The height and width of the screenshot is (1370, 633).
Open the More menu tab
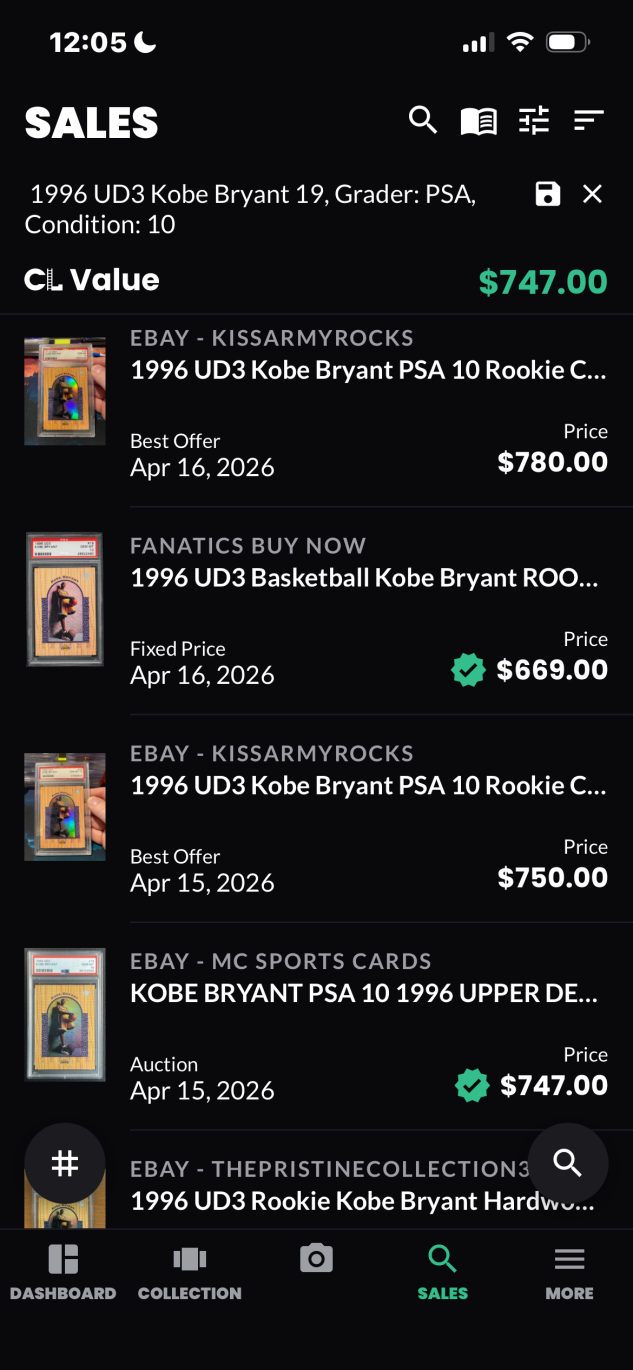(569, 1272)
